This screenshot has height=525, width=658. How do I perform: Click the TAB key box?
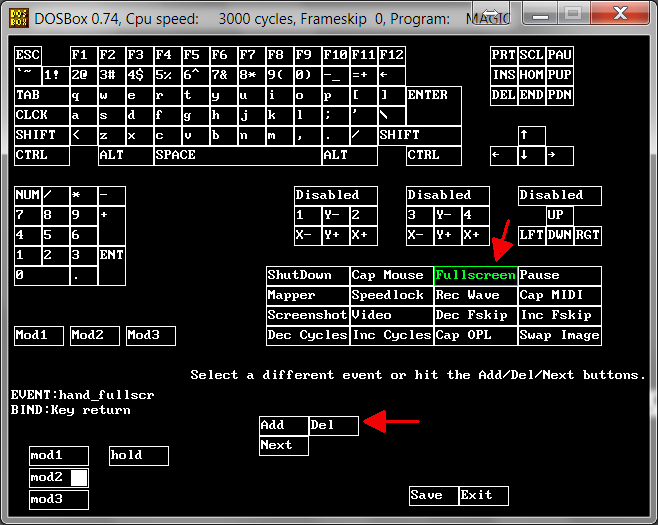pyautogui.click(x=42, y=96)
